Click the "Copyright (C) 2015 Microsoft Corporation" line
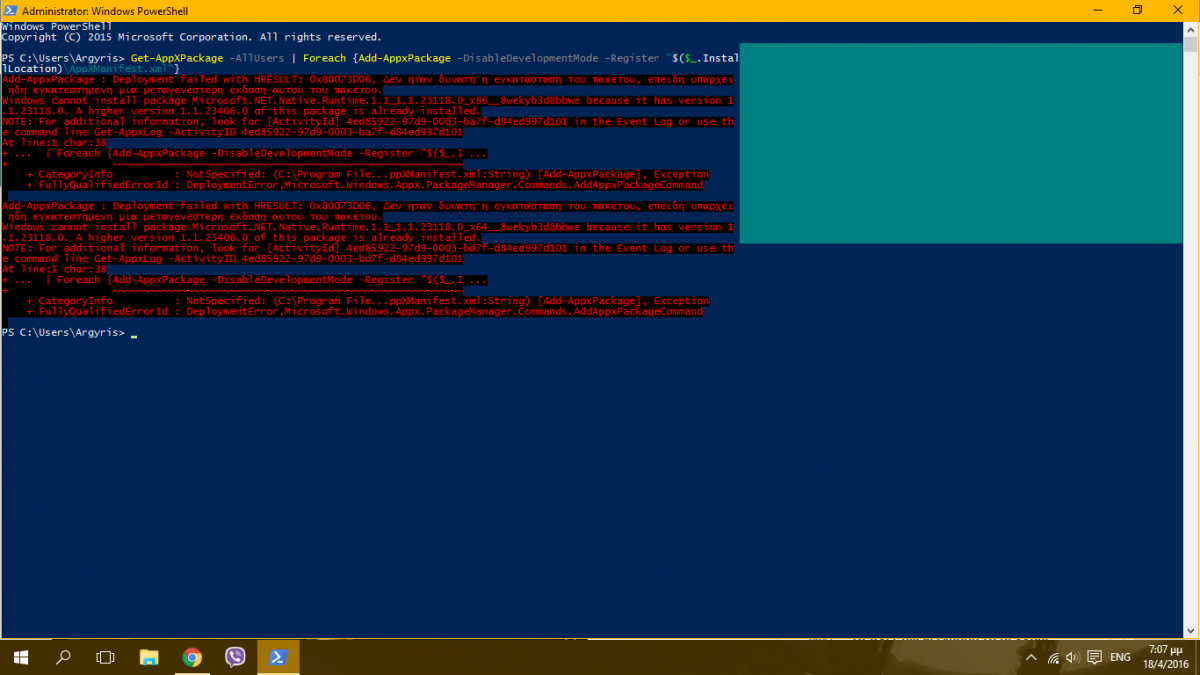 click(x=191, y=37)
